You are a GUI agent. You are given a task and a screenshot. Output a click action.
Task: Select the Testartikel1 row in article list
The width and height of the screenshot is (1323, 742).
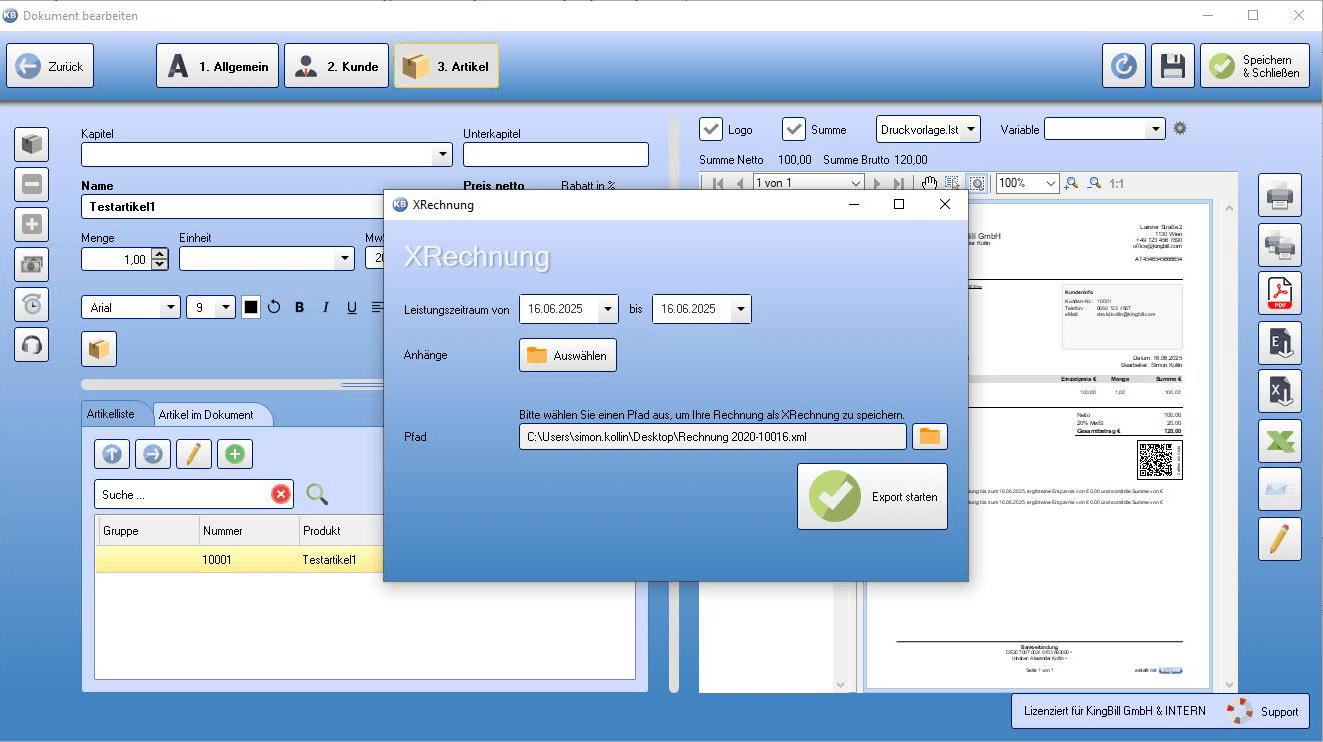[240, 560]
